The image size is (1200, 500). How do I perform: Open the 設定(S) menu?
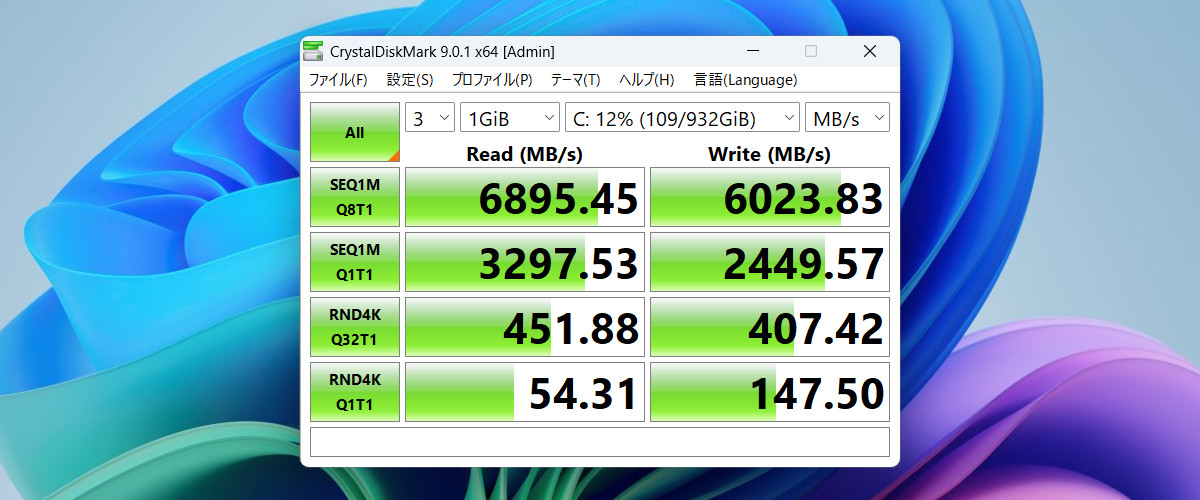click(x=410, y=80)
